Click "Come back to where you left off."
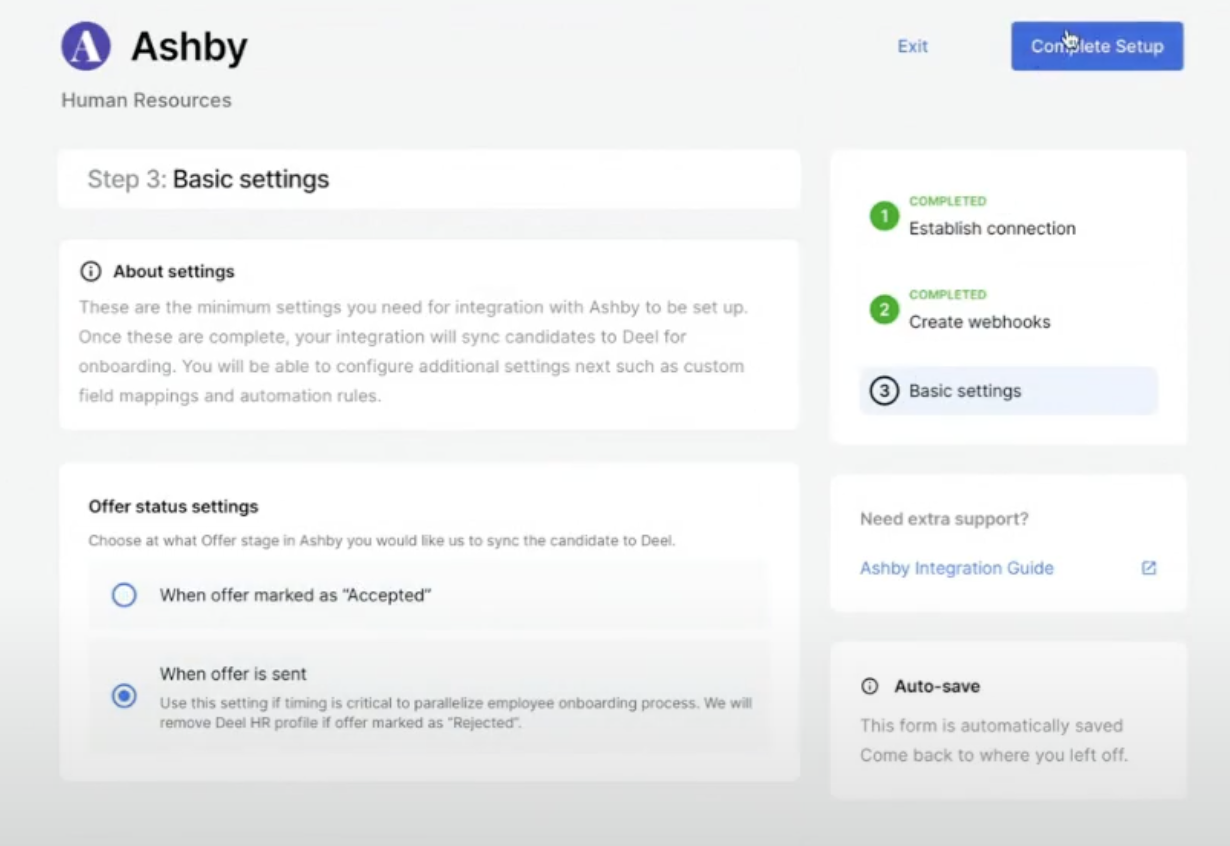The height and width of the screenshot is (846, 1230). (x=994, y=755)
